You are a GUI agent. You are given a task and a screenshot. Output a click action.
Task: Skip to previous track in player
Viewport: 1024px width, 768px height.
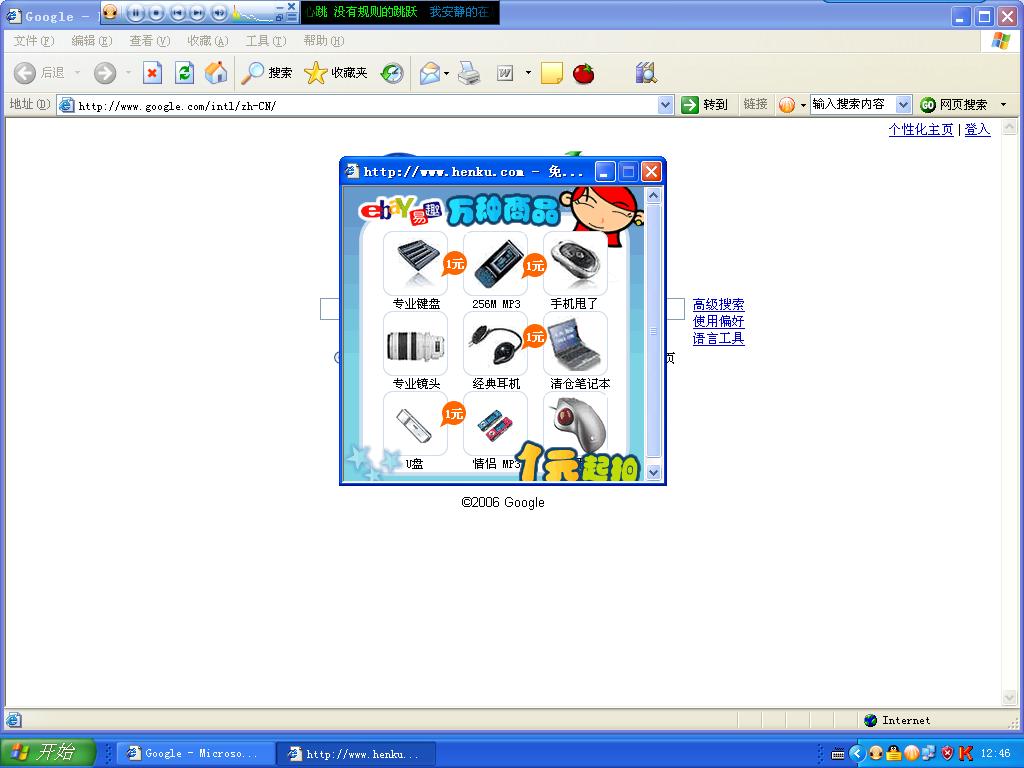point(177,12)
